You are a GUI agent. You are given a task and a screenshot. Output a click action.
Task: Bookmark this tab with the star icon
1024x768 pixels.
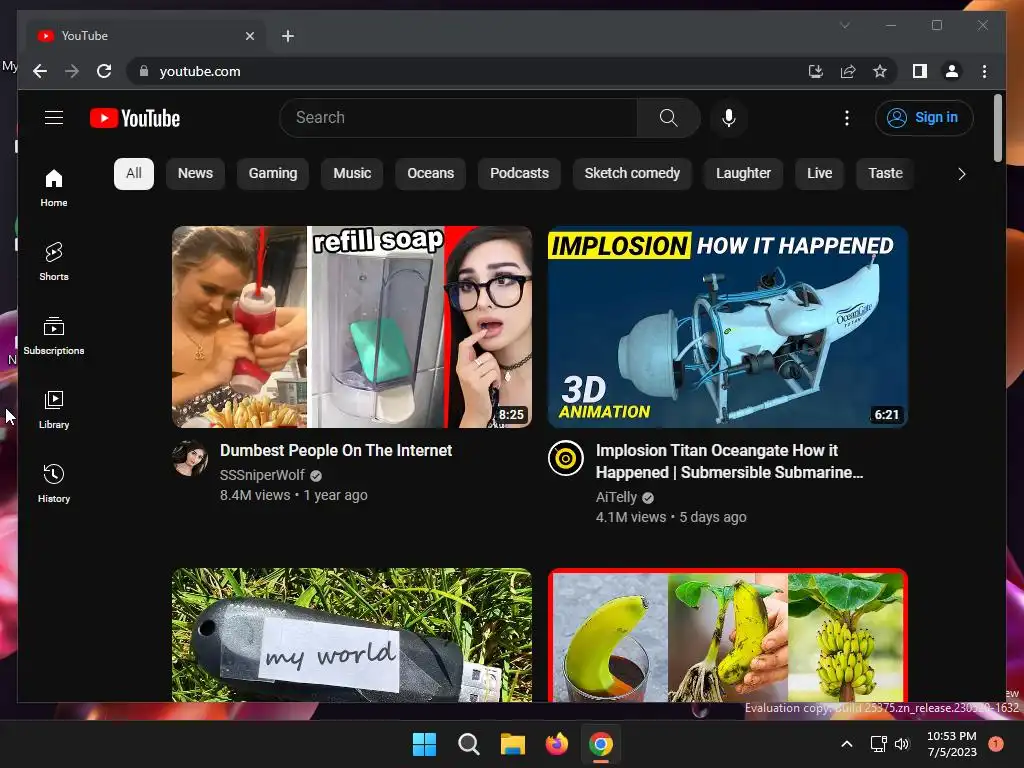pyautogui.click(x=880, y=71)
